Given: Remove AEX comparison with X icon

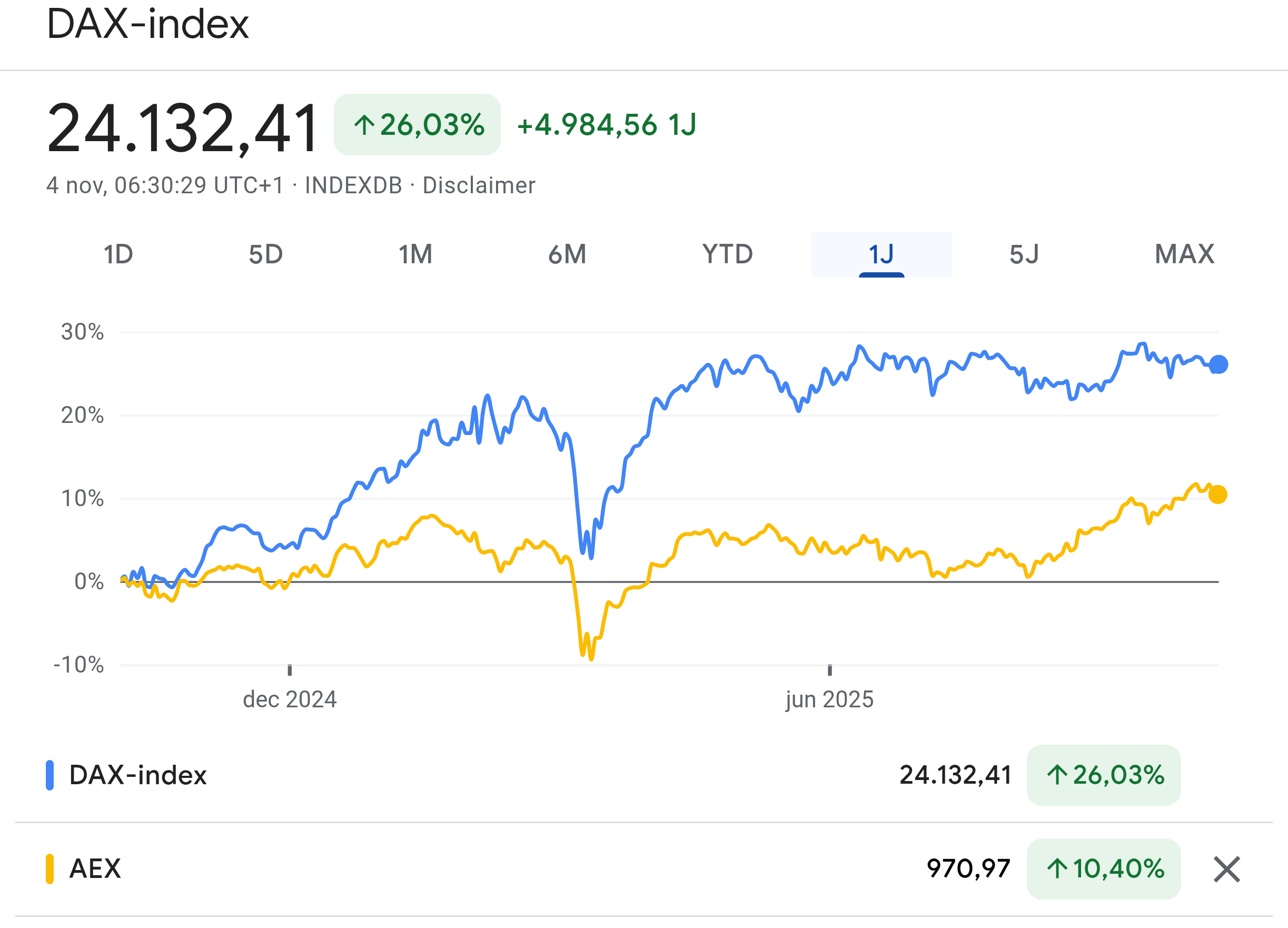Looking at the screenshot, I should (x=1227, y=870).
